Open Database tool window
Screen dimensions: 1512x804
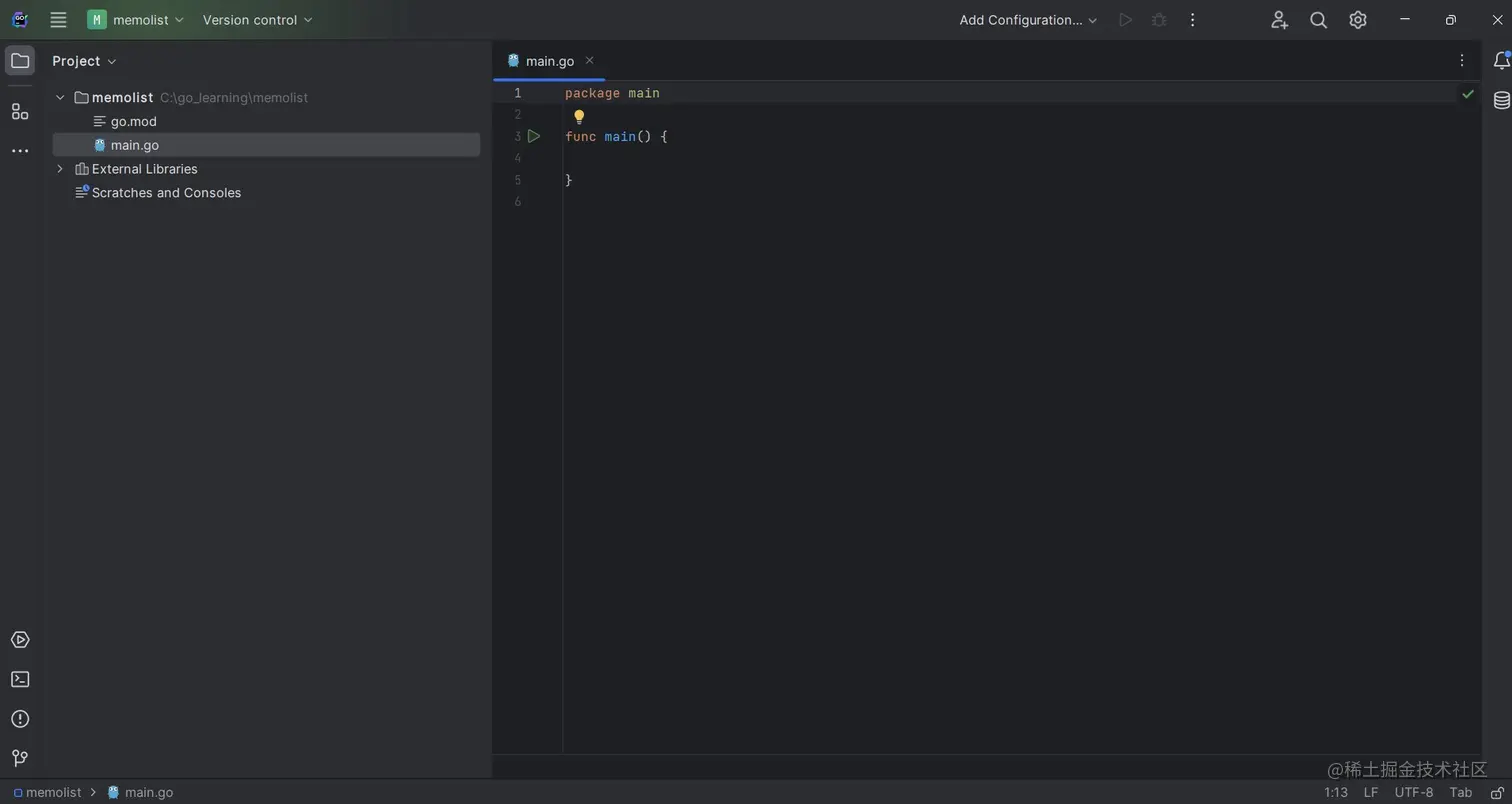(1501, 101)
